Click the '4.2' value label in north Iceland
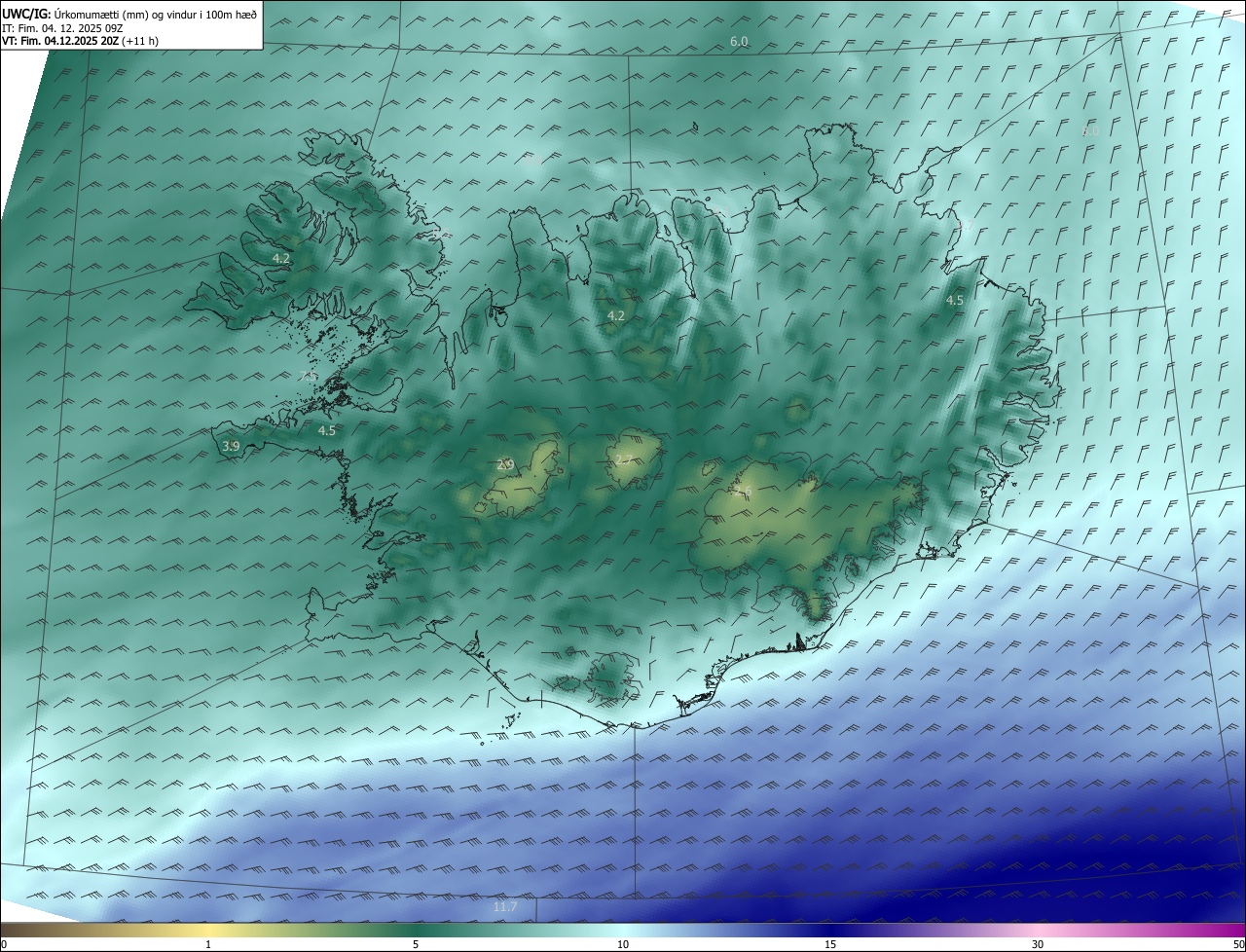This screenshot has height=952, width=1246. tap(615, 315)
